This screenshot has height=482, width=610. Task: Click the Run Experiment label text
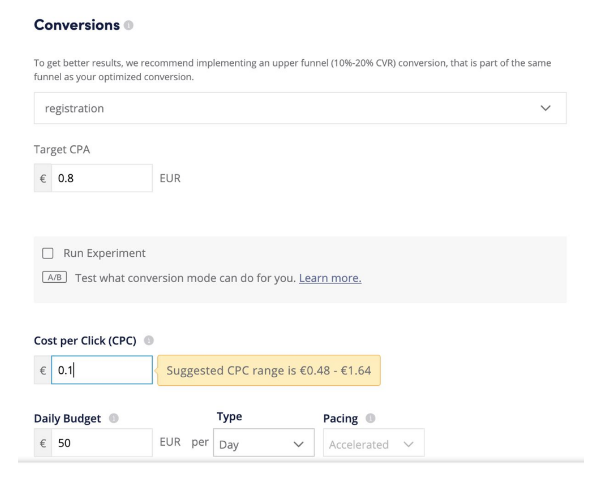[x=104, y=253]
